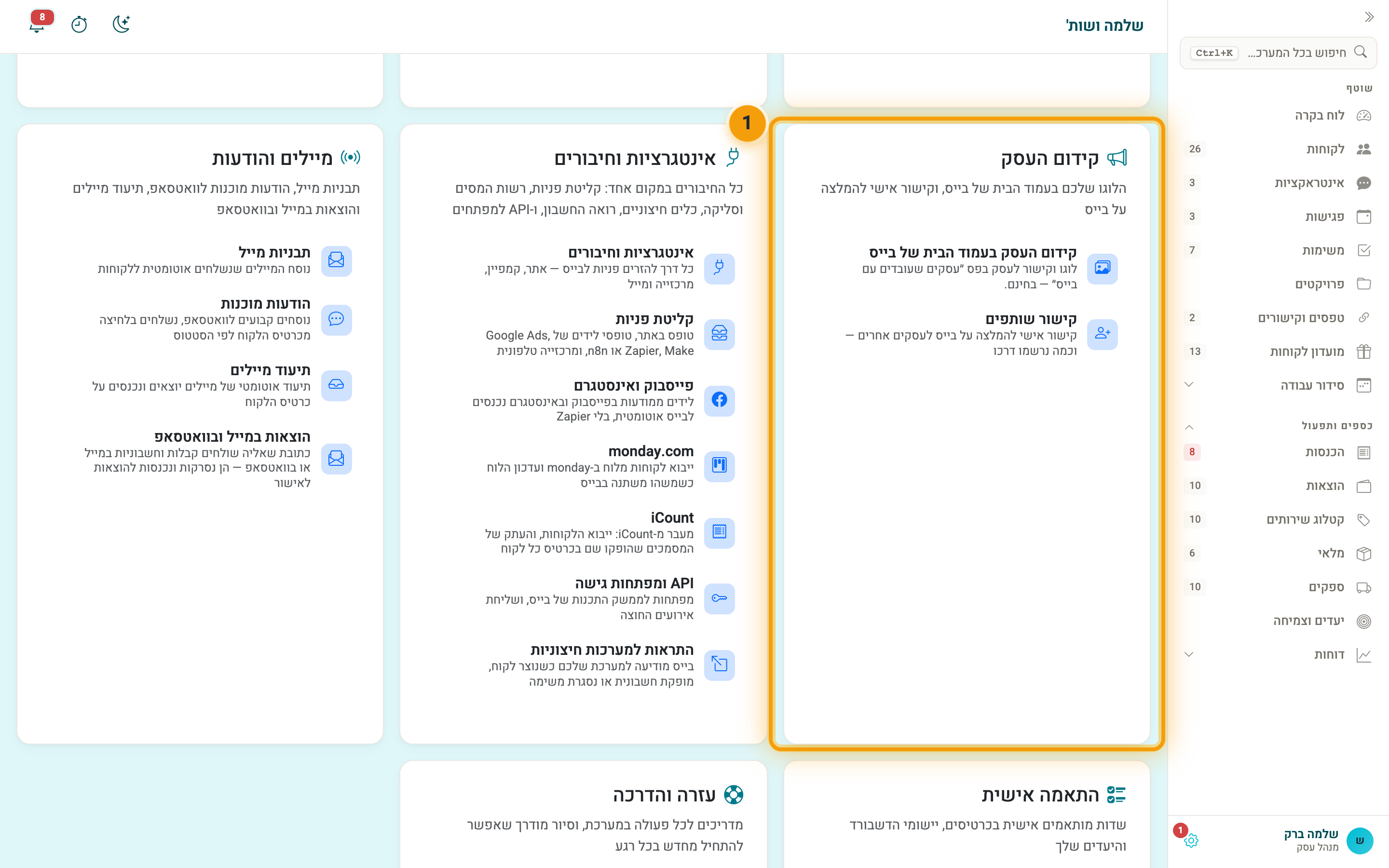Open לקוחות menu item
The width and height of the screenshot is (1389, 868).
(1278, 149)
